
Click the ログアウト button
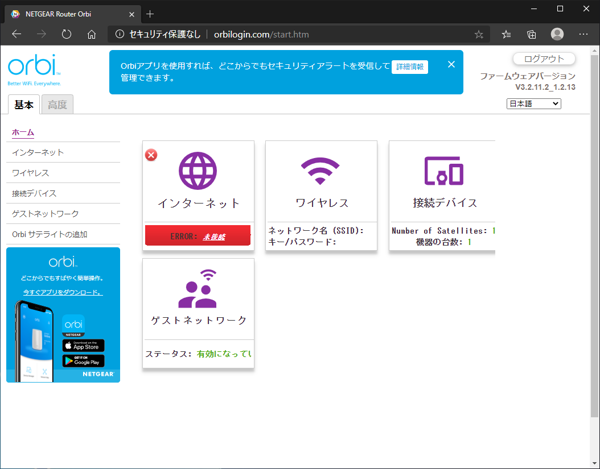pyautogui.click(x=544, y=59)
